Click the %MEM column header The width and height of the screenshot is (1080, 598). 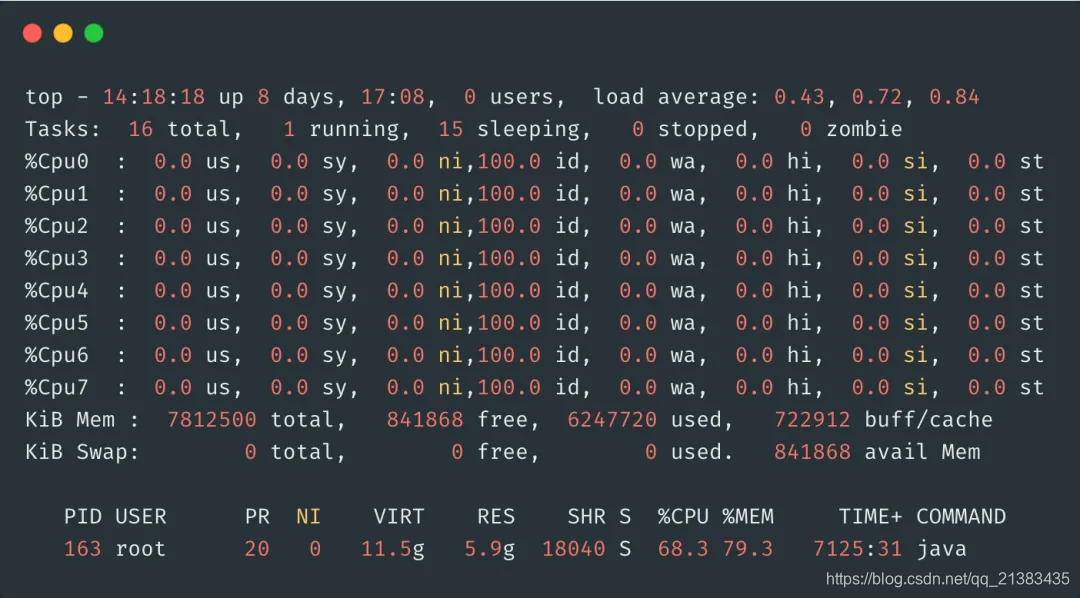coord(748,517)
